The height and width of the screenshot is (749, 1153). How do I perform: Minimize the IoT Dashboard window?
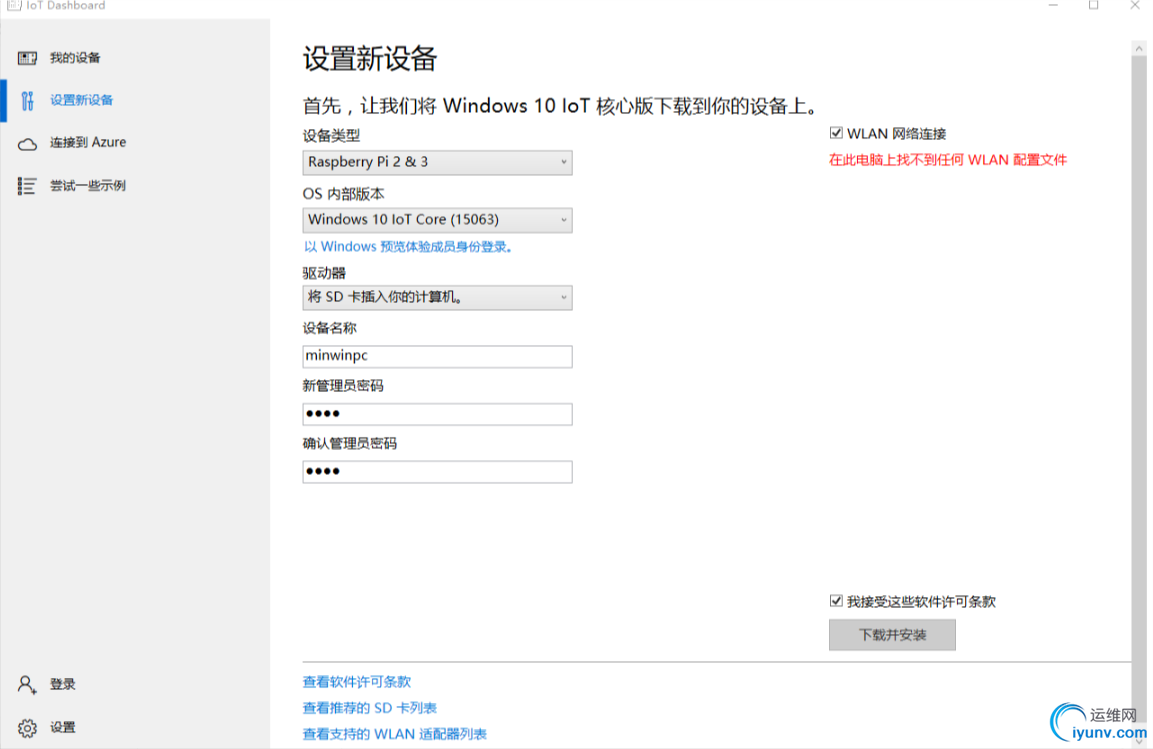(x=1053, y=5)
